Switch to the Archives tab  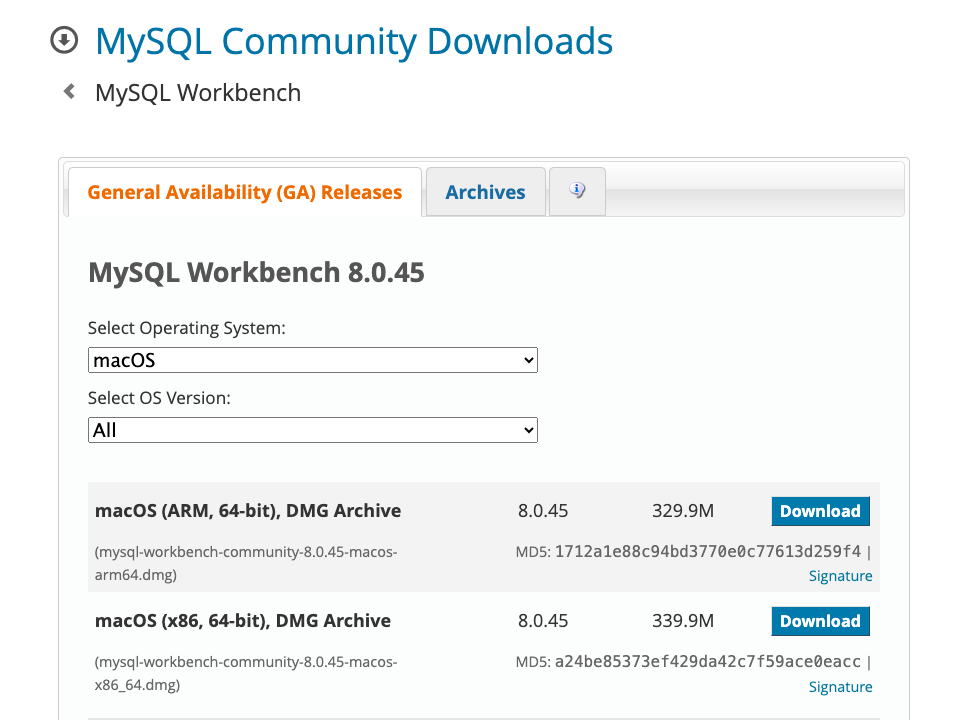click(x=485, y=192)
